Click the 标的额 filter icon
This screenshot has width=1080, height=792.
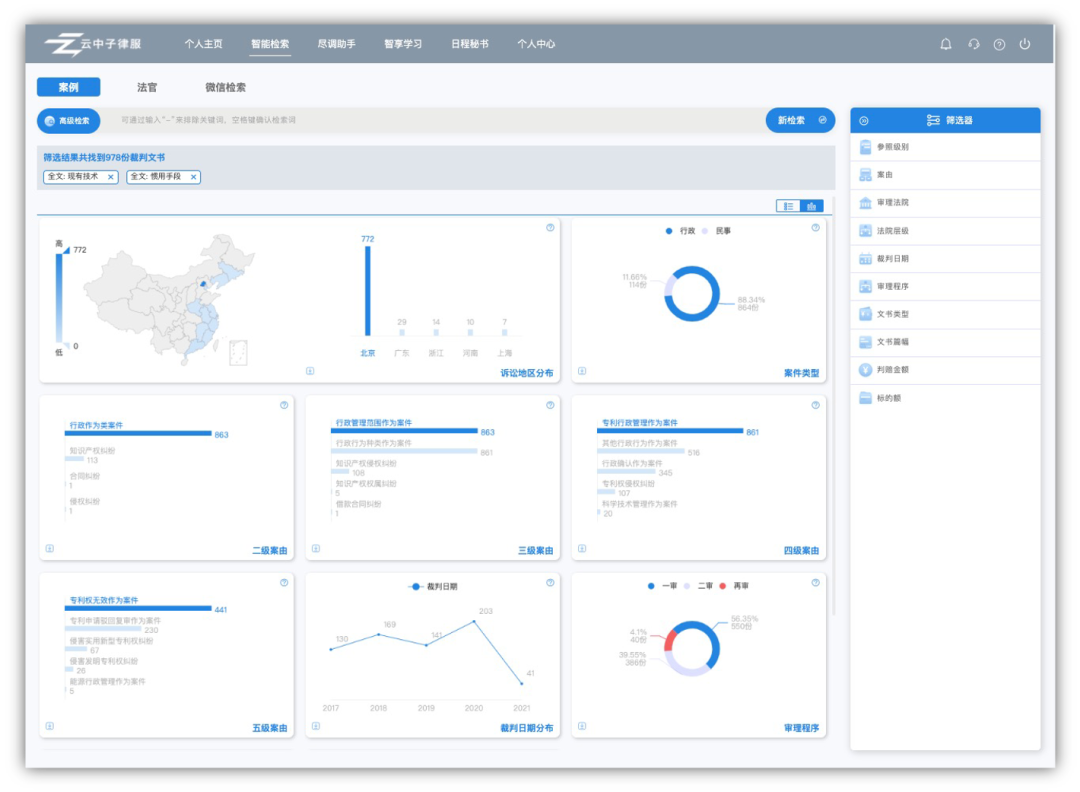(865, 398)
